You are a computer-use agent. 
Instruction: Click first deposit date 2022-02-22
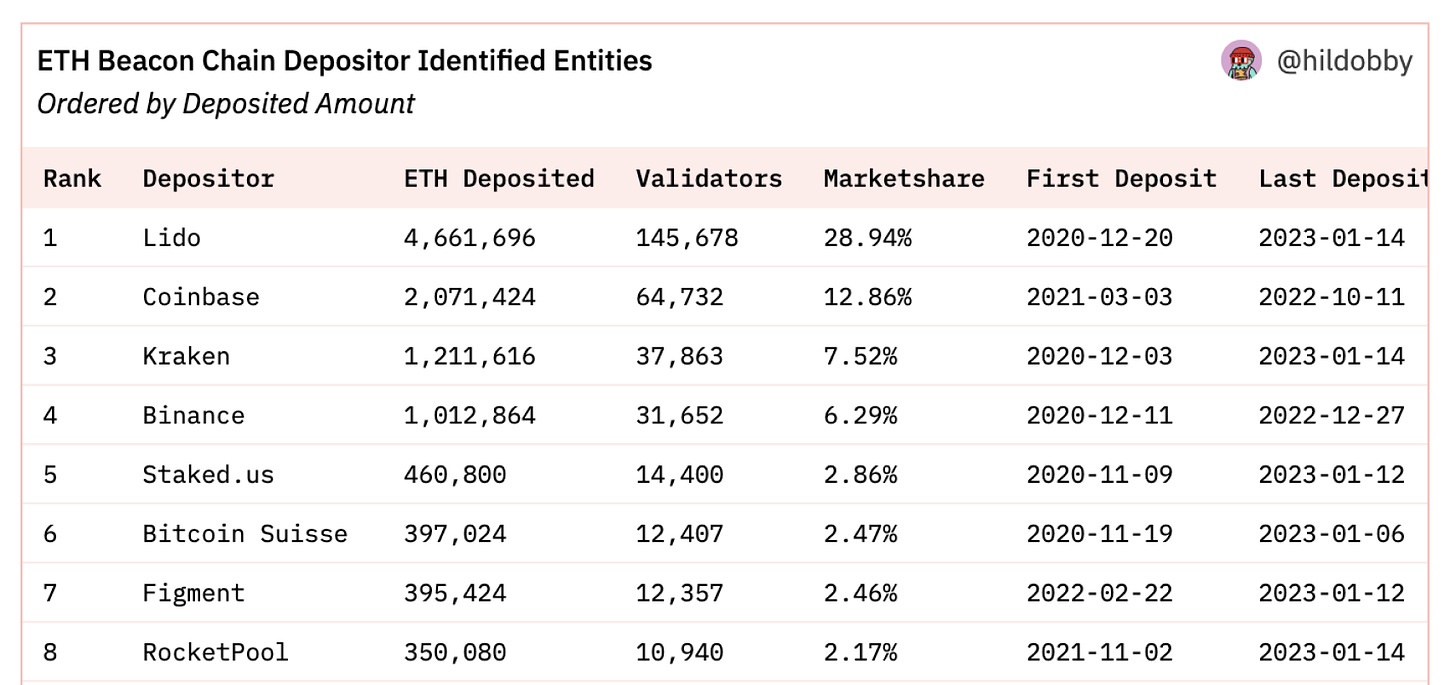[1099, 593]
